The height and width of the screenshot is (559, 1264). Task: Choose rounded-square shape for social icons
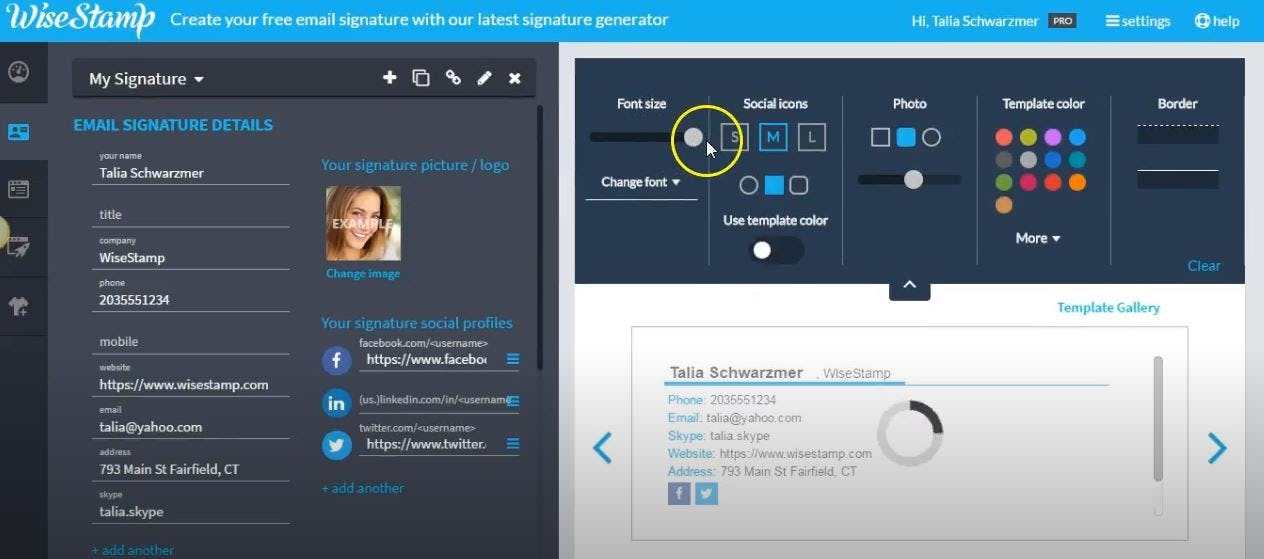799,185
